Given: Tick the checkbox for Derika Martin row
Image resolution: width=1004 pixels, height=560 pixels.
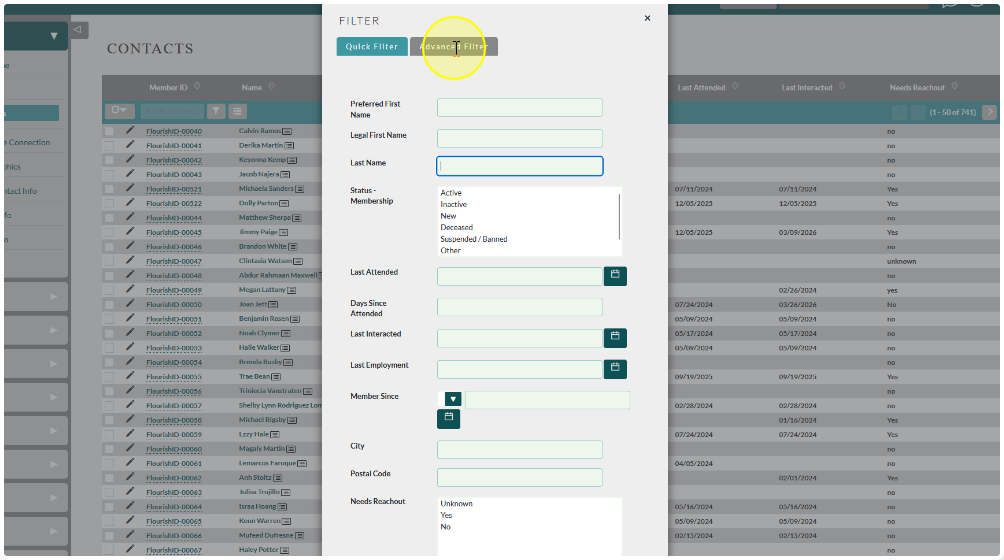Looking at the screenshot, I should coord(109,145).
